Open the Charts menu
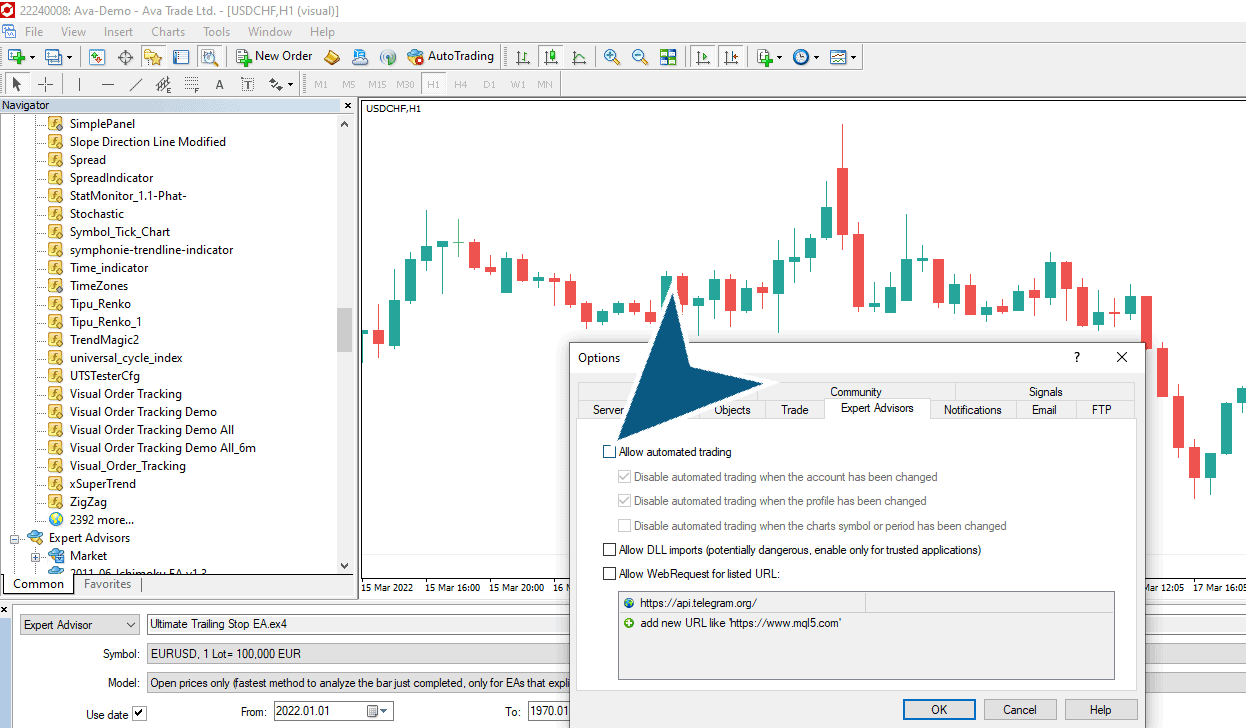The width and height of the screenshot is (1246, 728). pyautogui.click(x=168, y=32)
